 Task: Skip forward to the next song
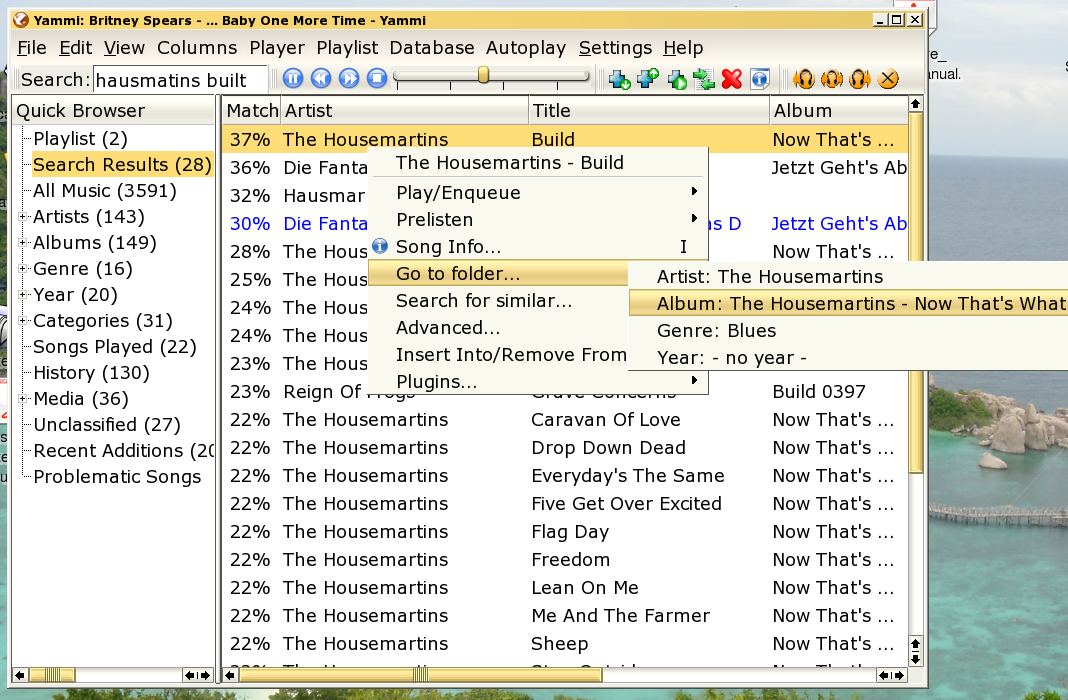pyautogui.click(x=349, y=79)
